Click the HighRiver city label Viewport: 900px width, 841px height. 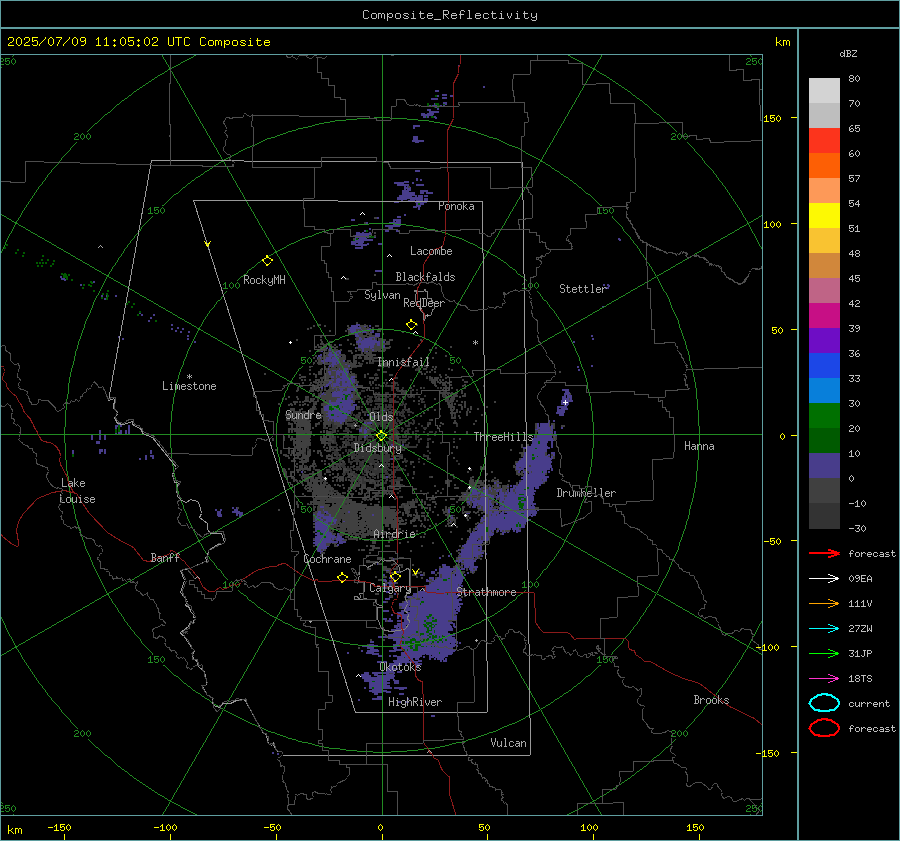[415, 702]
